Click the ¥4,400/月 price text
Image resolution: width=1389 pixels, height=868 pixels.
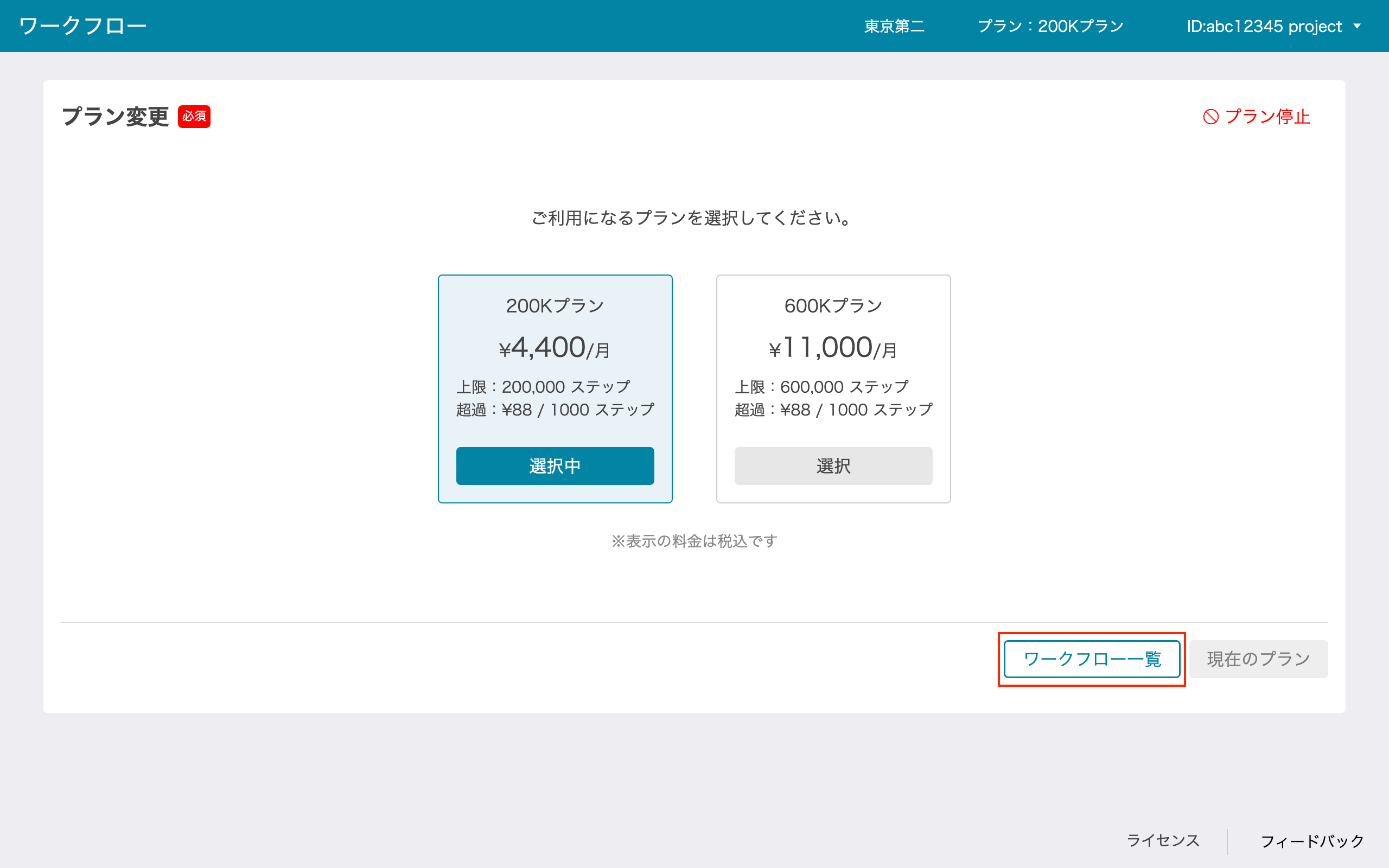click(555, 348)
